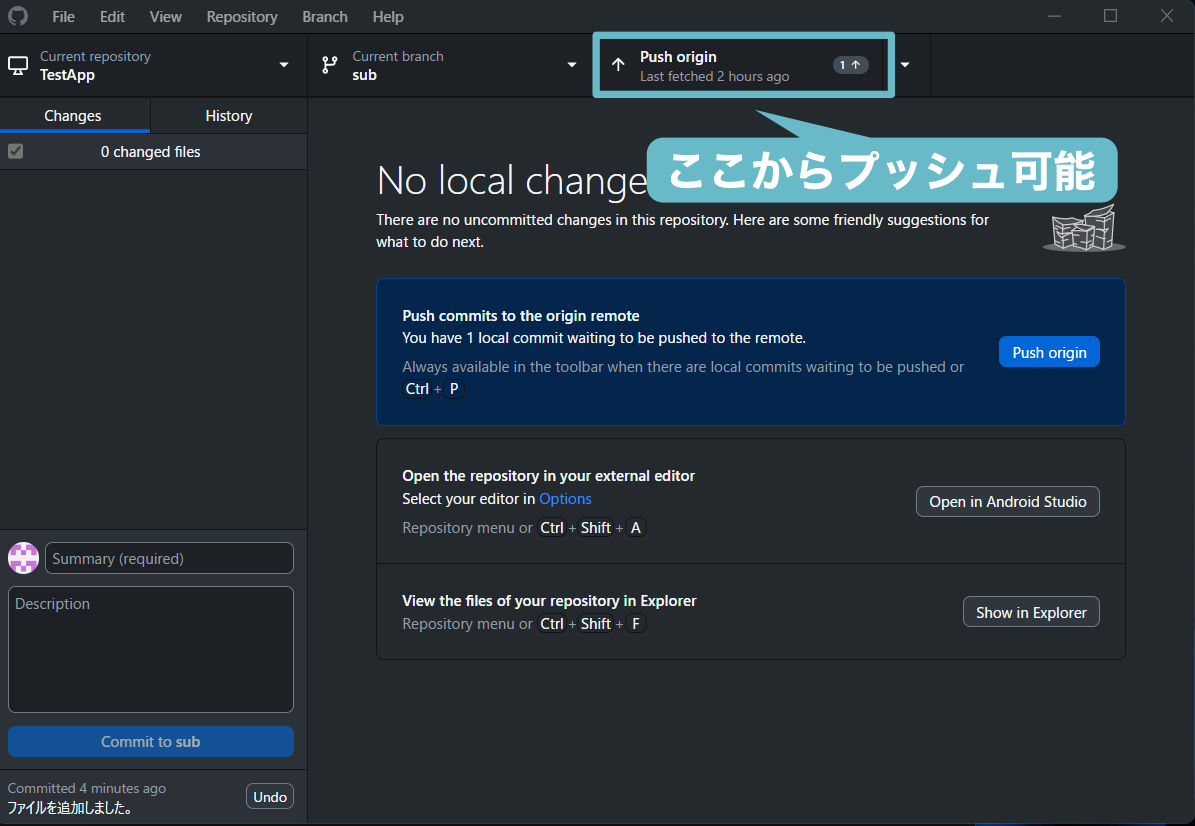This screenshot has height=826, width=1195.
Task: Open the Help menu
Action: [x=388, y=17]
